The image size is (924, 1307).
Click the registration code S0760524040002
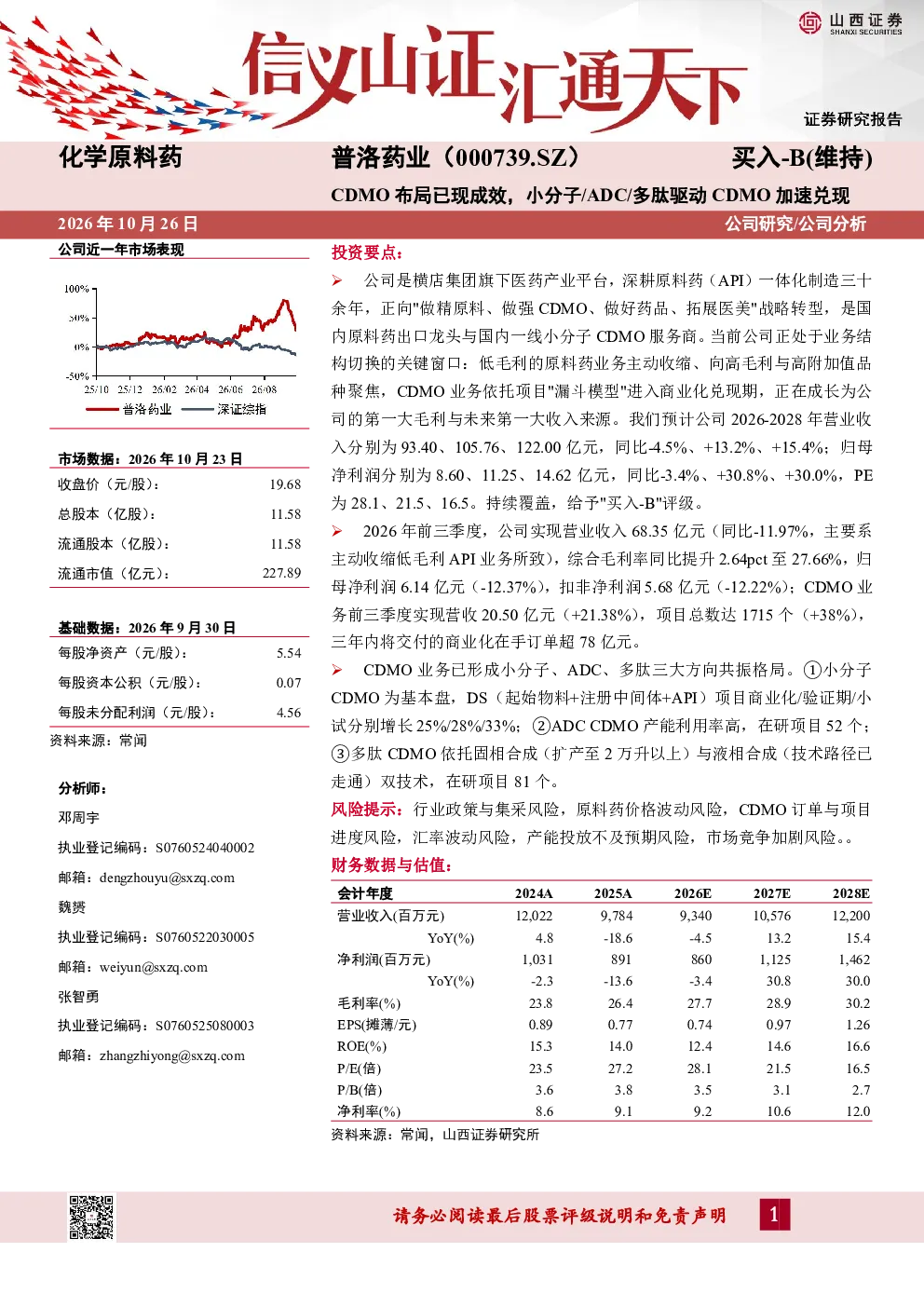click(205, 848)
